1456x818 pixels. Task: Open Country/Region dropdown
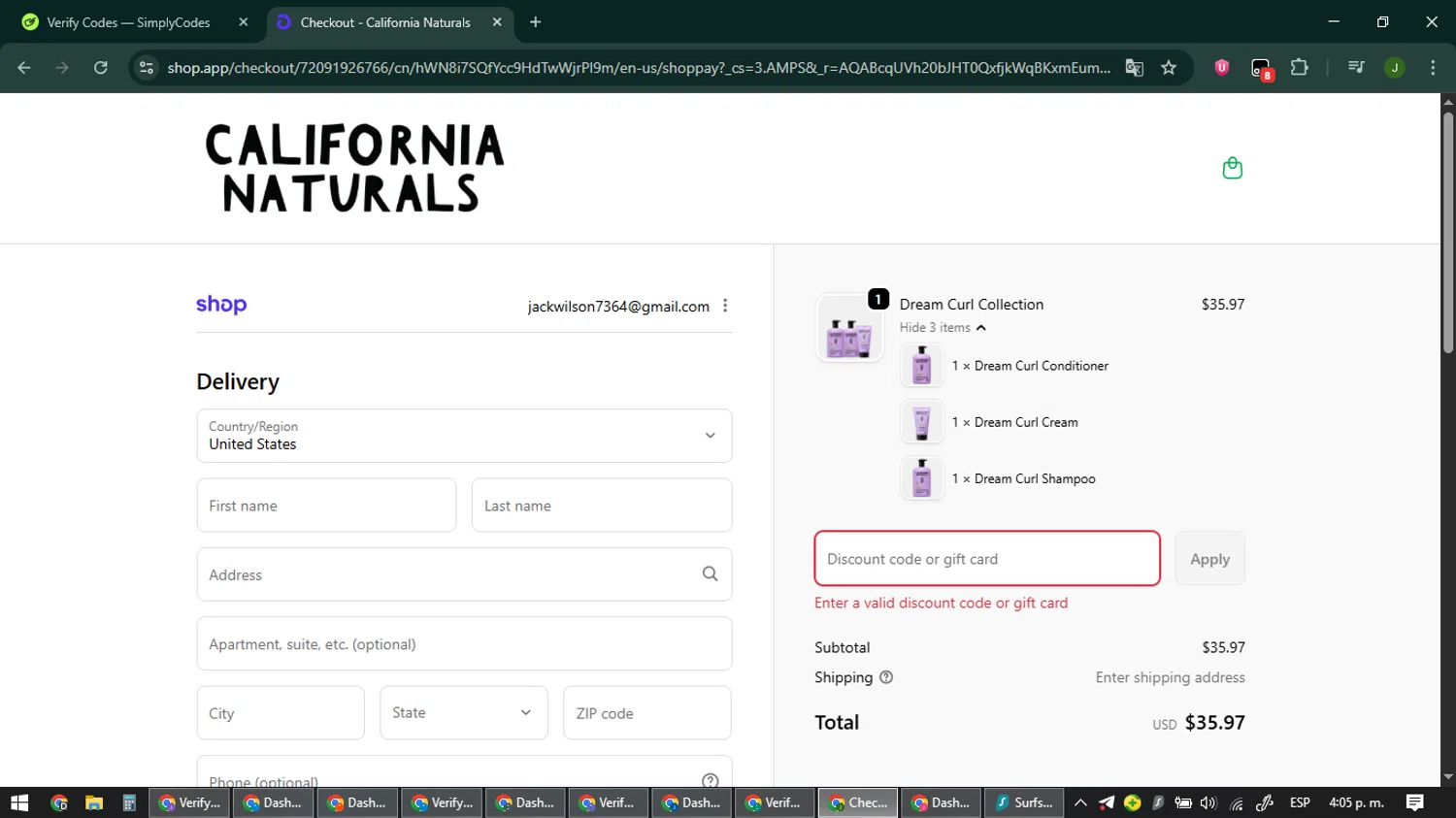click(x=464, y=436)
